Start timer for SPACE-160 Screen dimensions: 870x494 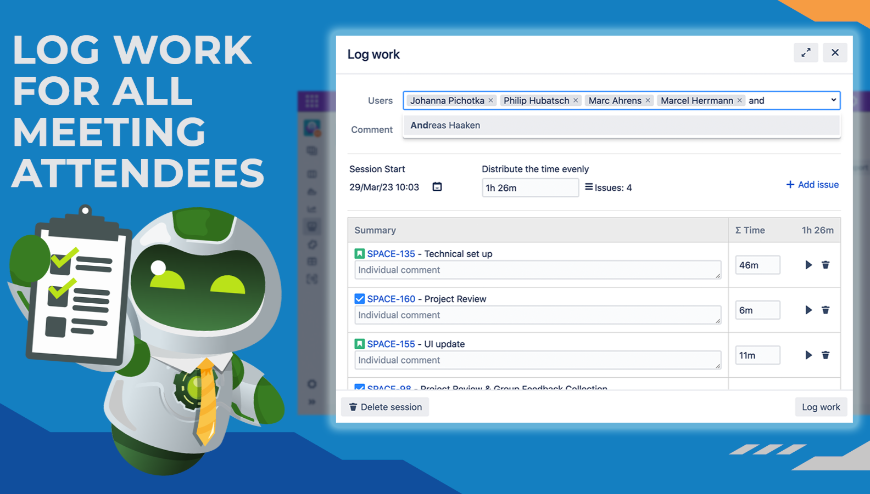click(x=808, y=310)
